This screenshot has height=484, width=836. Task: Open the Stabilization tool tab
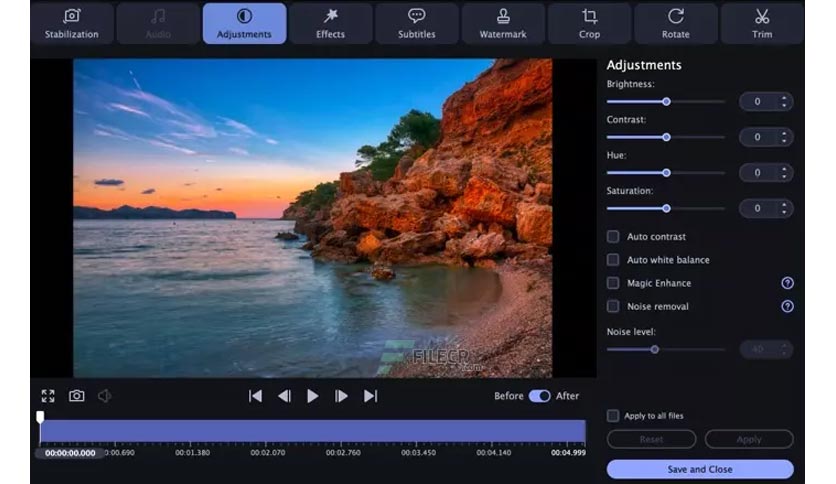coord(72,24)
